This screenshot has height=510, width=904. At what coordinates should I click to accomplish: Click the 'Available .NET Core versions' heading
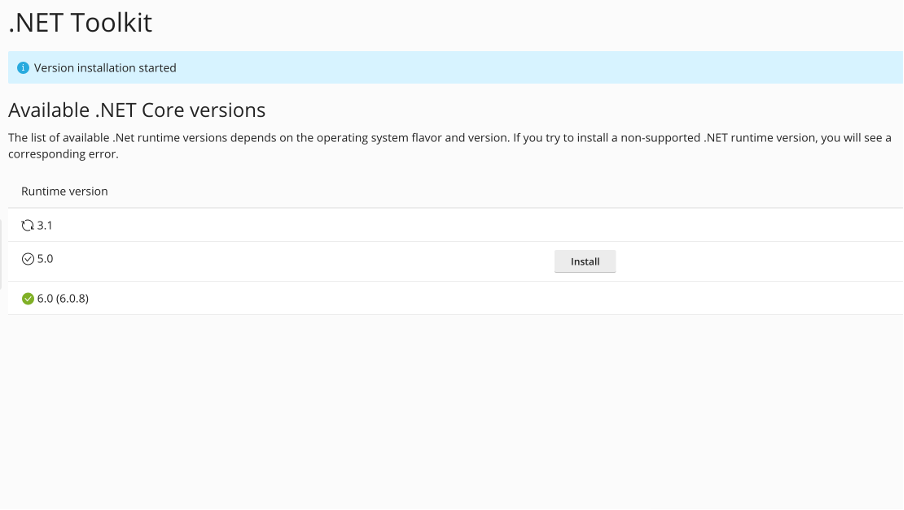coord(137,110)
